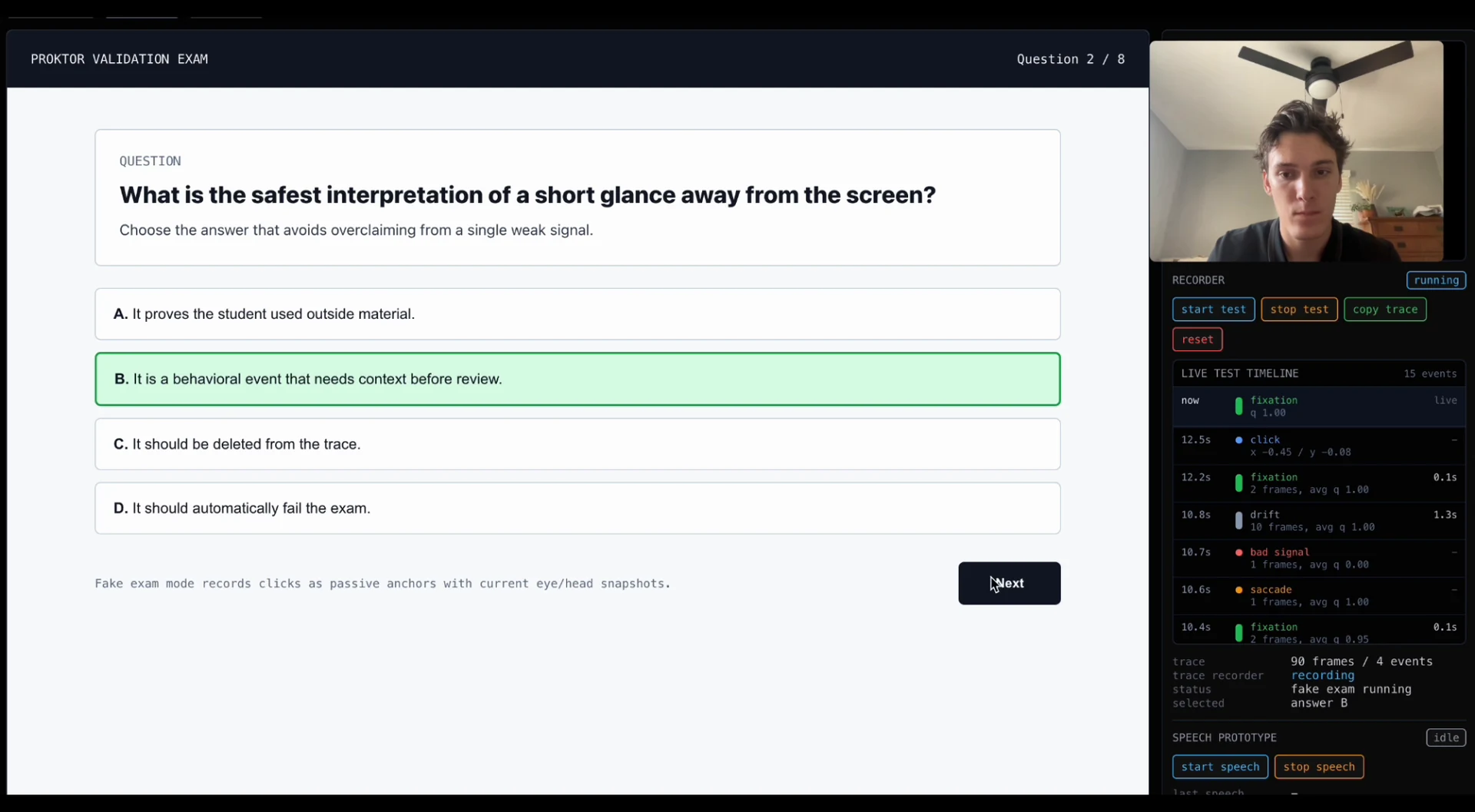Click the running status badge
This screenshot has height=812, width=1475.
1436,280
